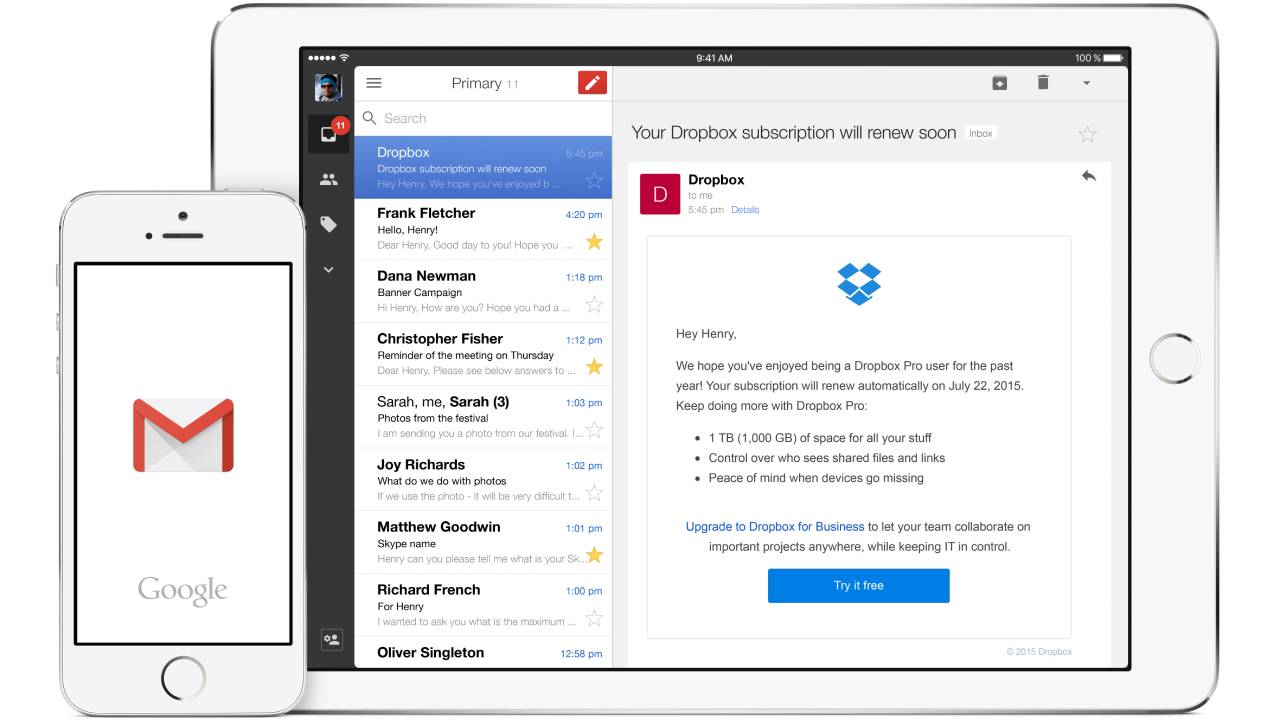The image size is (1280, 720).
Task: Click the Dropbox logo in email body
Action: click(859, 284)
